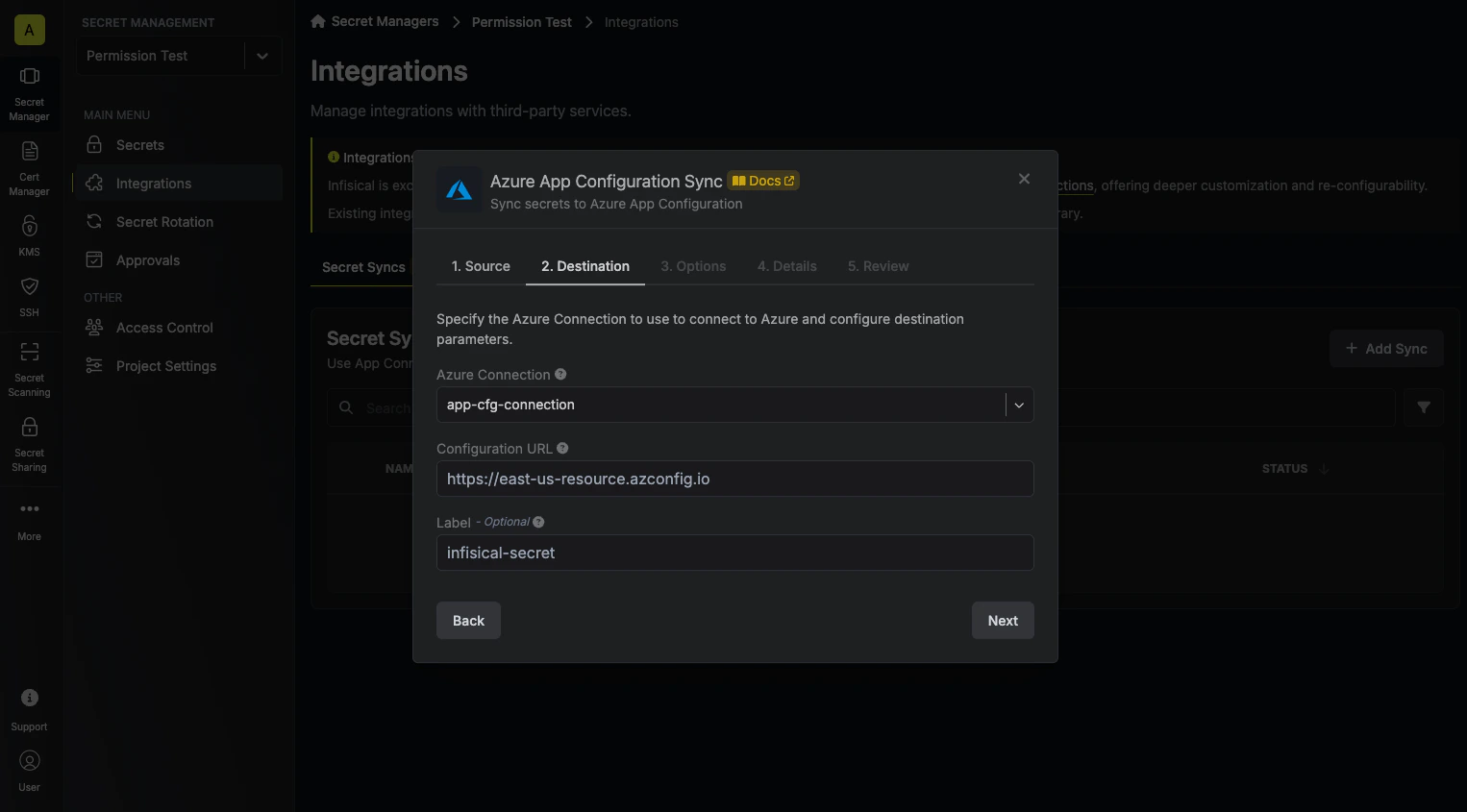1467x812 pixels.
Task: Click the home icon in breadcrumb
Action: click(x=318, y=21)
